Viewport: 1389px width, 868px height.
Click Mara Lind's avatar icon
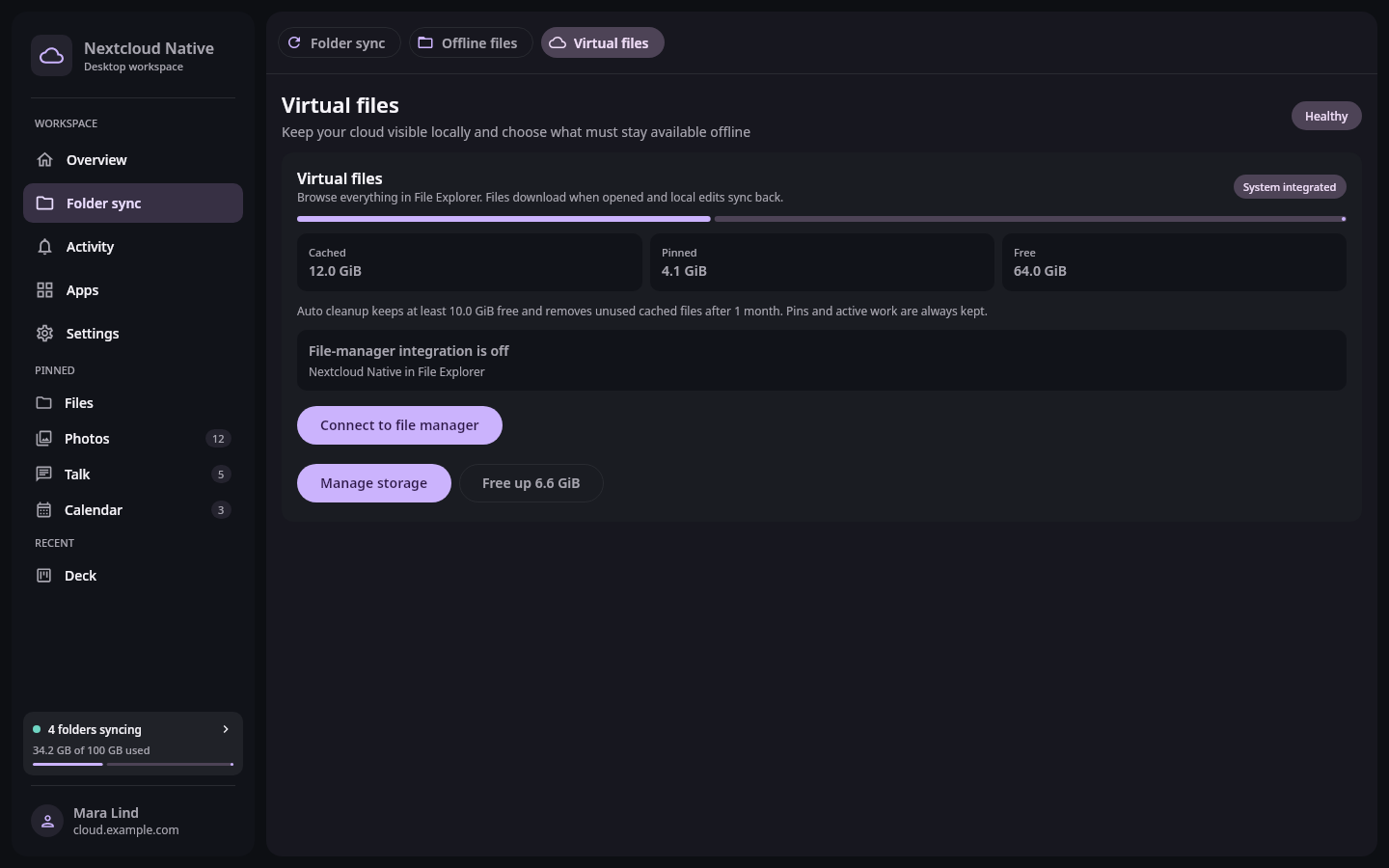[x=47, y=821]
